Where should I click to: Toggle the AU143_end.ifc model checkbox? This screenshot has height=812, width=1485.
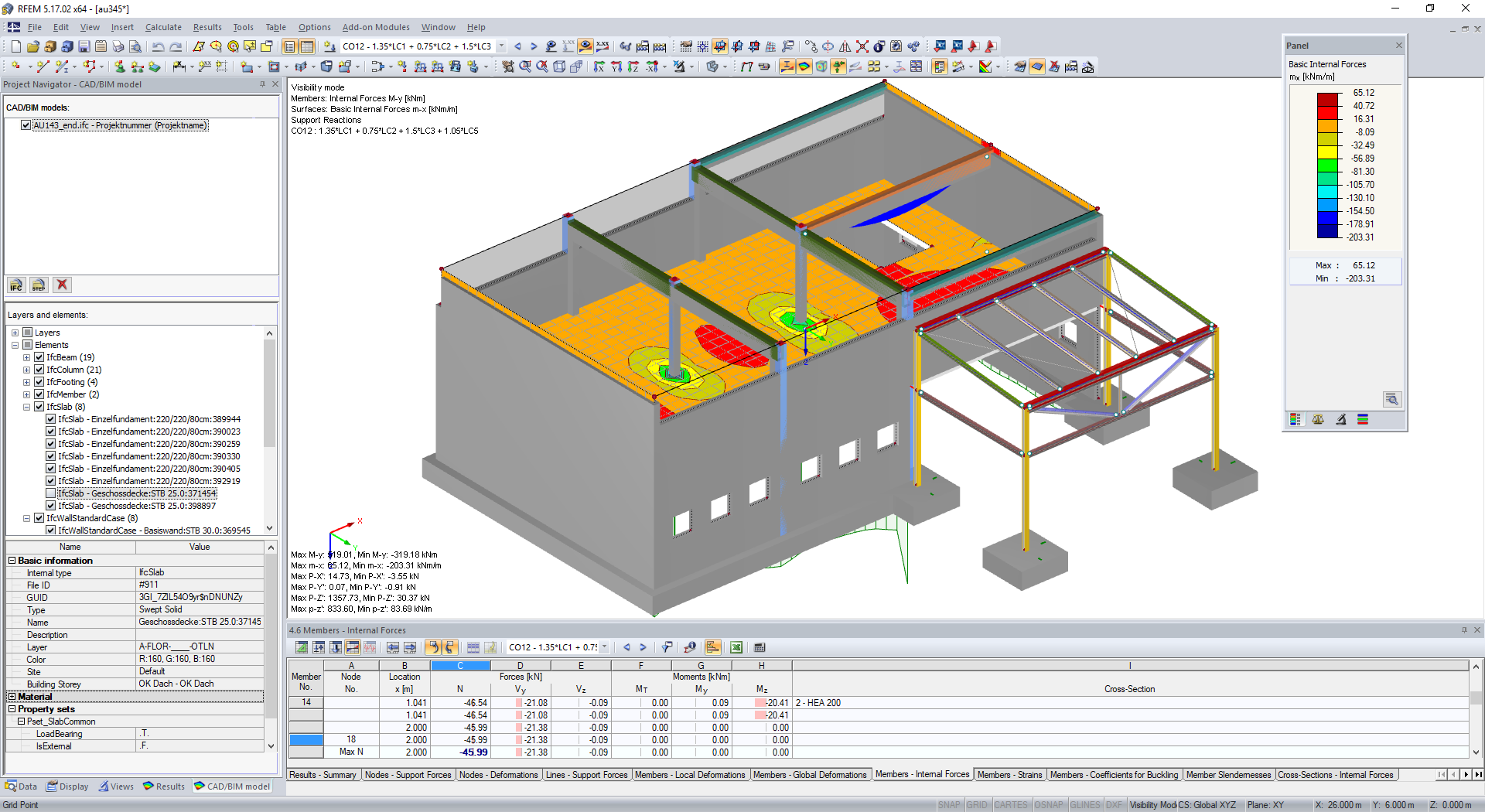(26, 125)
